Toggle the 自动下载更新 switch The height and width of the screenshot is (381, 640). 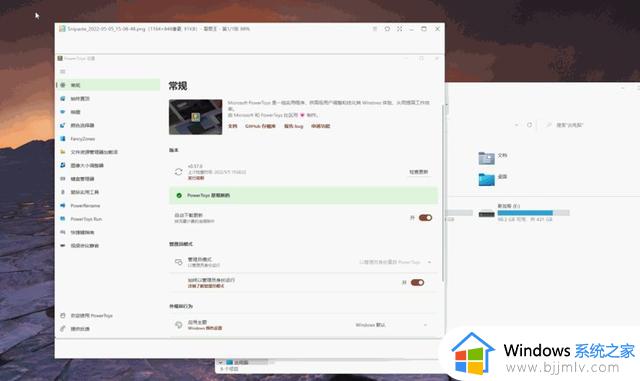pyautogui.click(x=425, y=218)
